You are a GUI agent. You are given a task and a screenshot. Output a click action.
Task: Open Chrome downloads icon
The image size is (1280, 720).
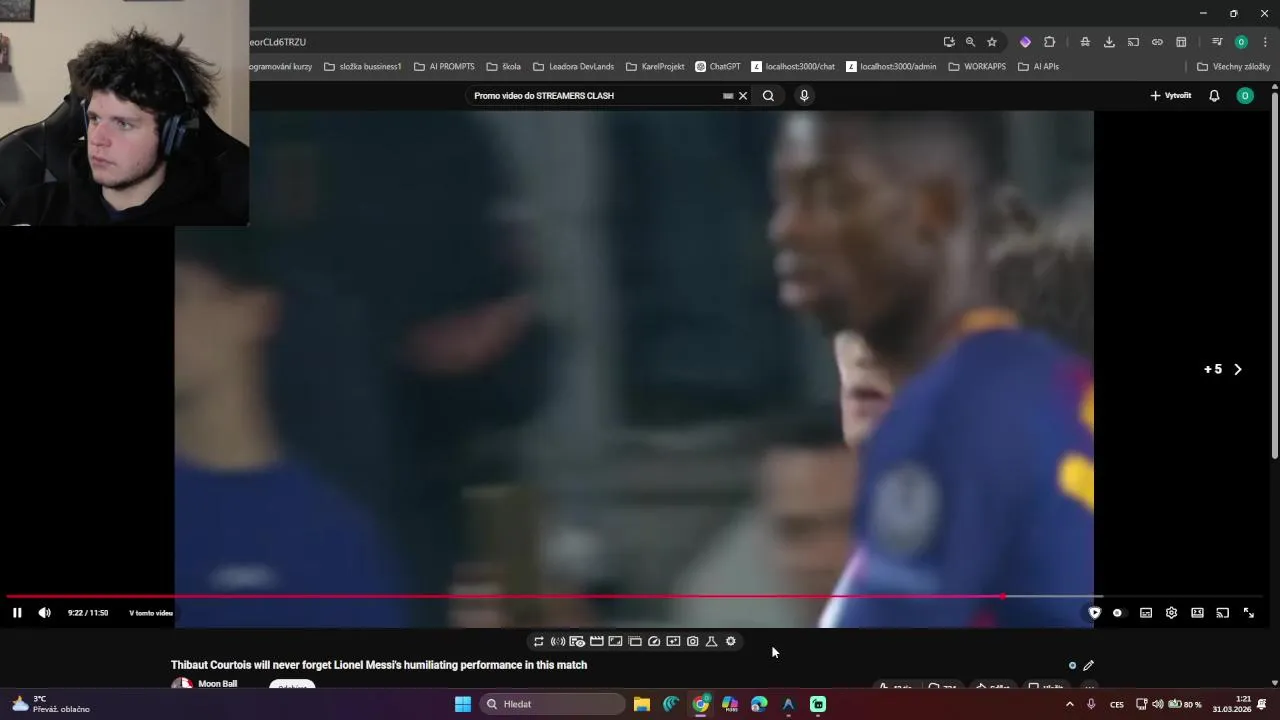pyautogui.click(x=1109, y=42)
